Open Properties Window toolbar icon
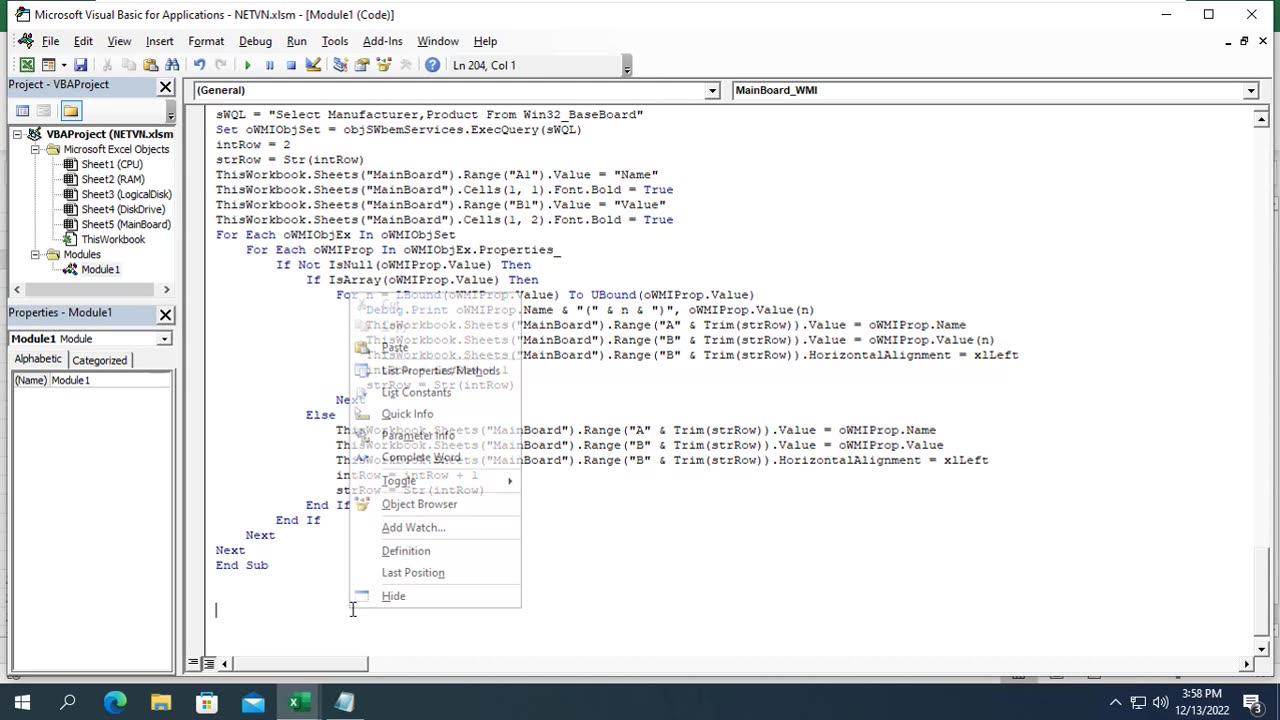The image size is (1280, 720). tap(362, 65)
